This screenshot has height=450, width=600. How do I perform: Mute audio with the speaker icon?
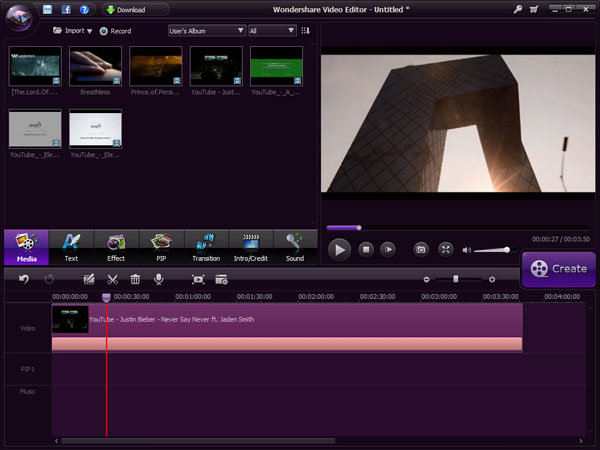[465, 249]
